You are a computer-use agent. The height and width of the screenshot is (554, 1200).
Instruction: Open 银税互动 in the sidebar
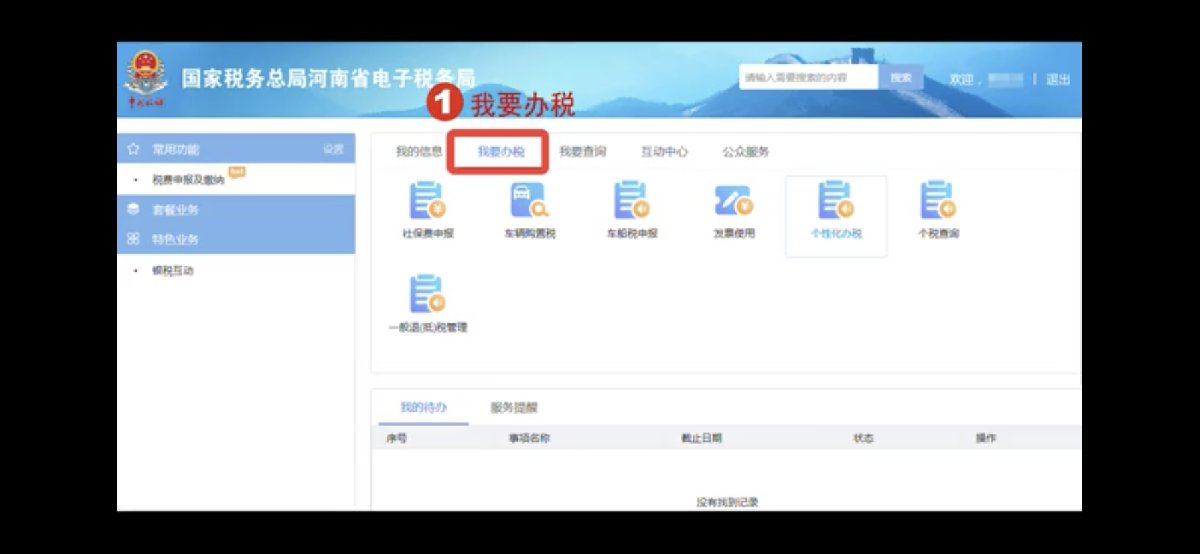(172, 271)
